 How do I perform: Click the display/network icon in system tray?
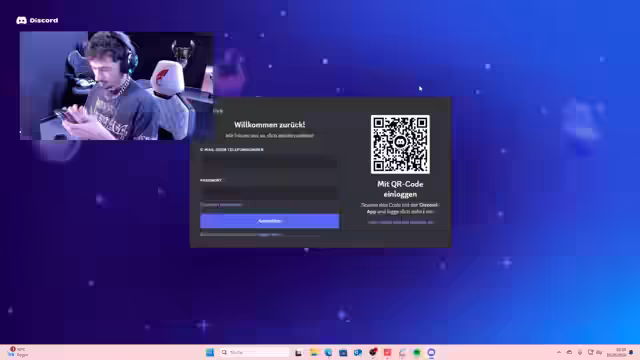coord(591,352)
